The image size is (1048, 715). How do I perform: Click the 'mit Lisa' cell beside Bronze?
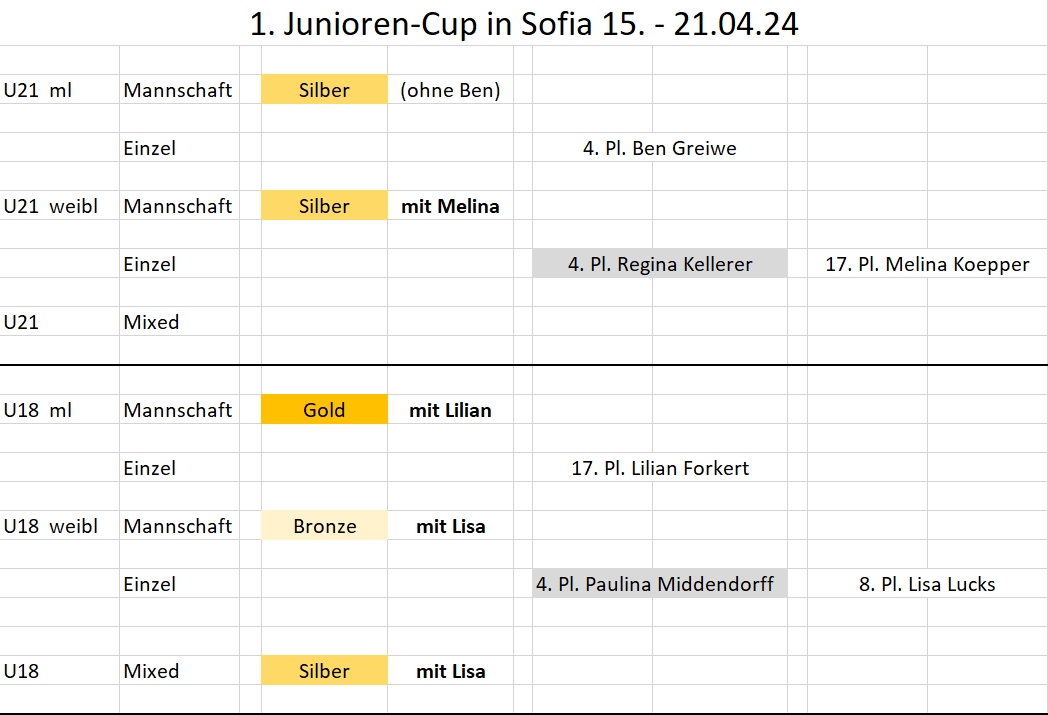tap(450, 526)
